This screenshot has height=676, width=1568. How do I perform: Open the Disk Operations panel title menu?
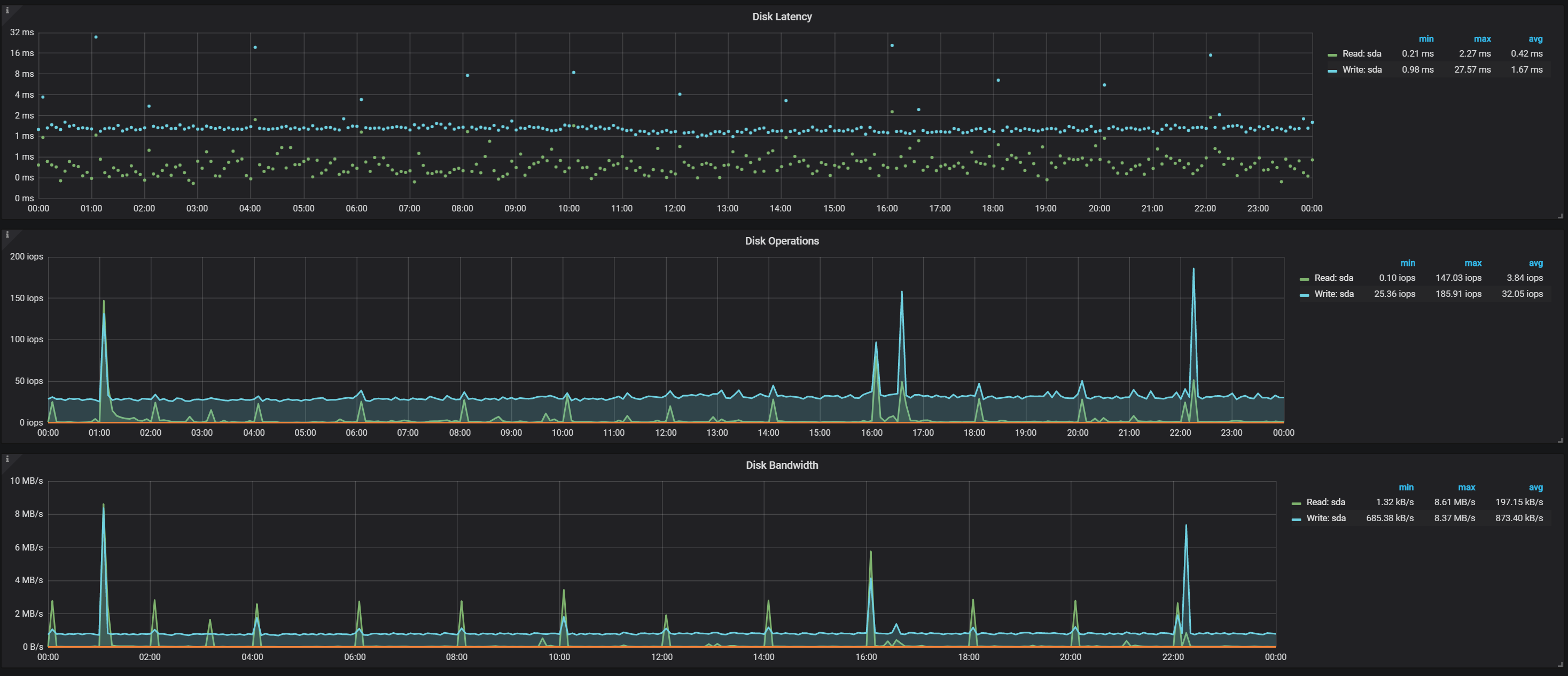782,241
